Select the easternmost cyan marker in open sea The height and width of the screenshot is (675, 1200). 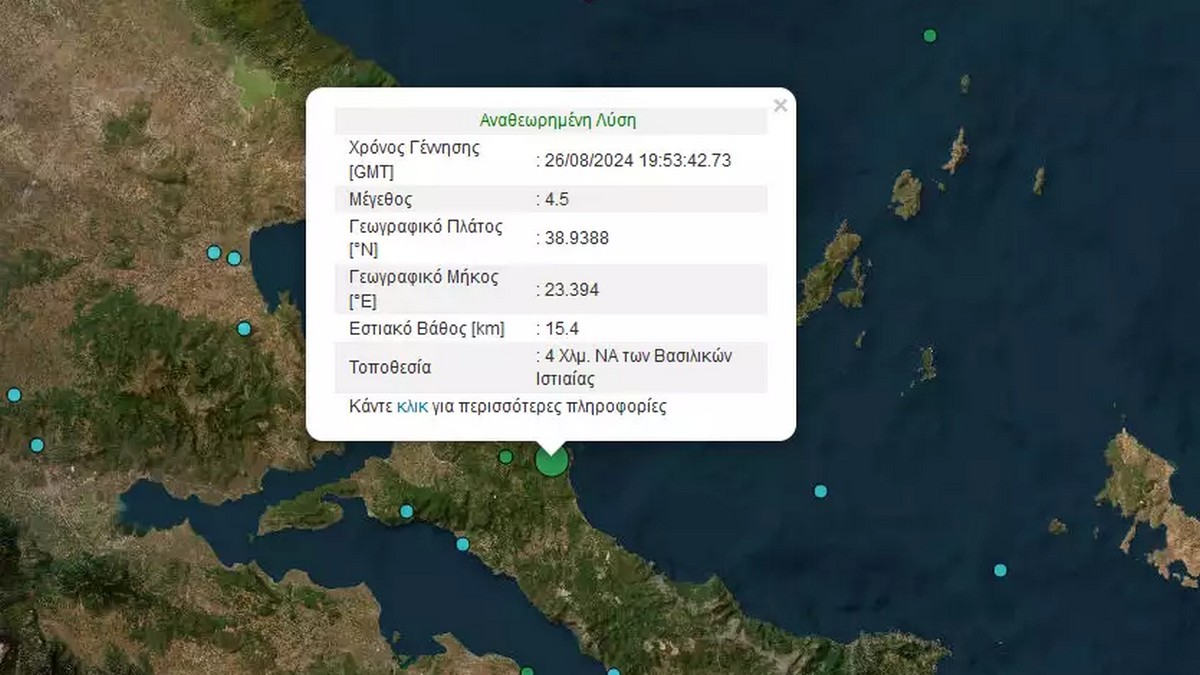click(x=1000, y=570)
